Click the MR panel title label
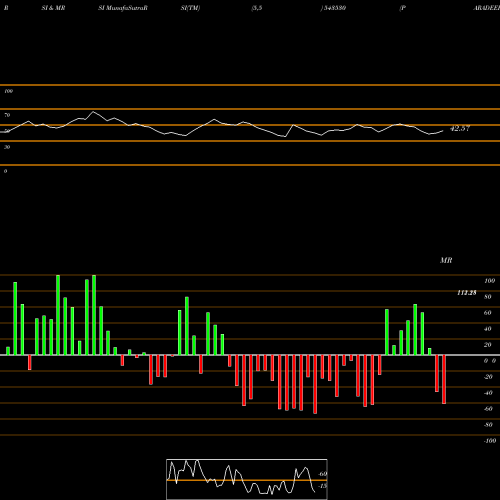 (446, 260)
